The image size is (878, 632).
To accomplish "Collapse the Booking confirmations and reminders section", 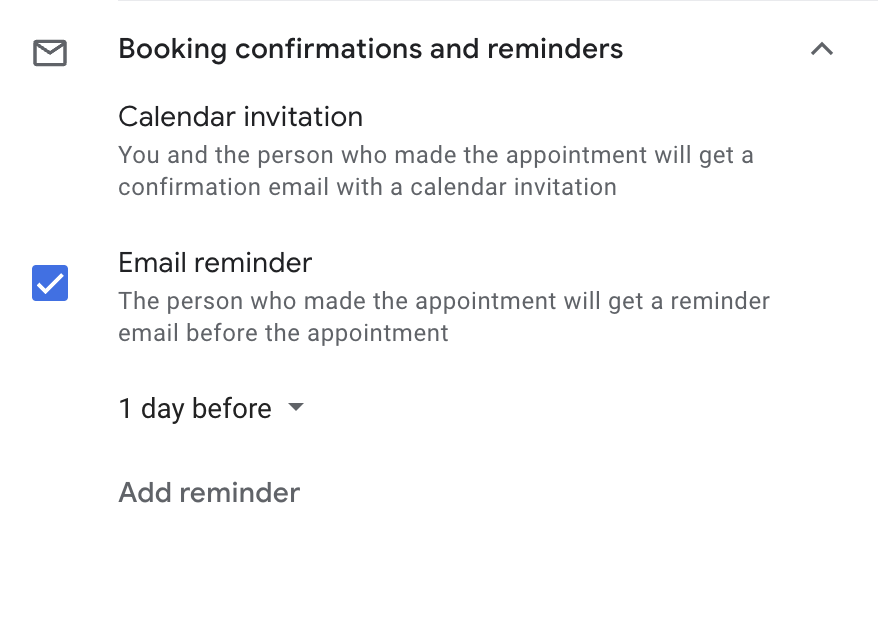I will pos(822,48).
